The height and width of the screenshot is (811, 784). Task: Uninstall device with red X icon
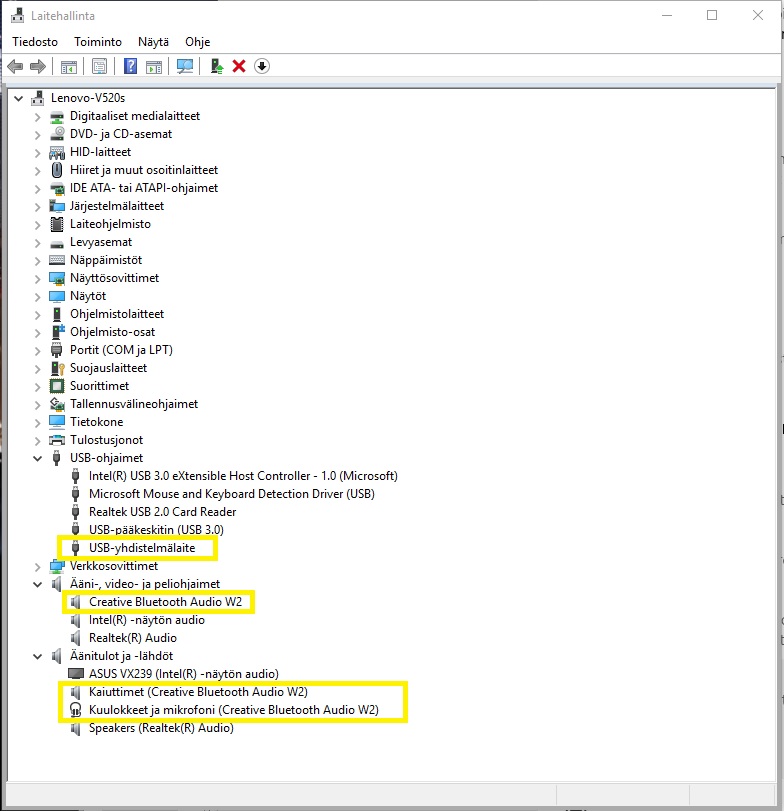tap(239, 66)
